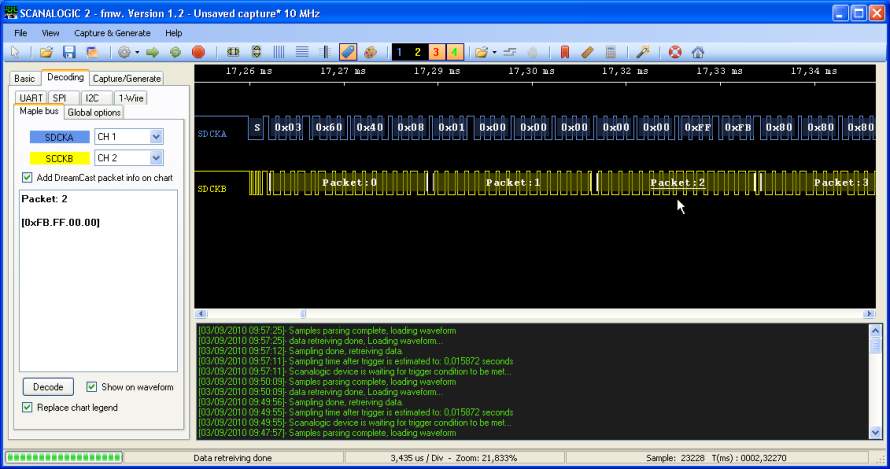This screenshot has width=890, height=469.
Task: Toggle channel 4 display button
Action: tap(454, 52)
